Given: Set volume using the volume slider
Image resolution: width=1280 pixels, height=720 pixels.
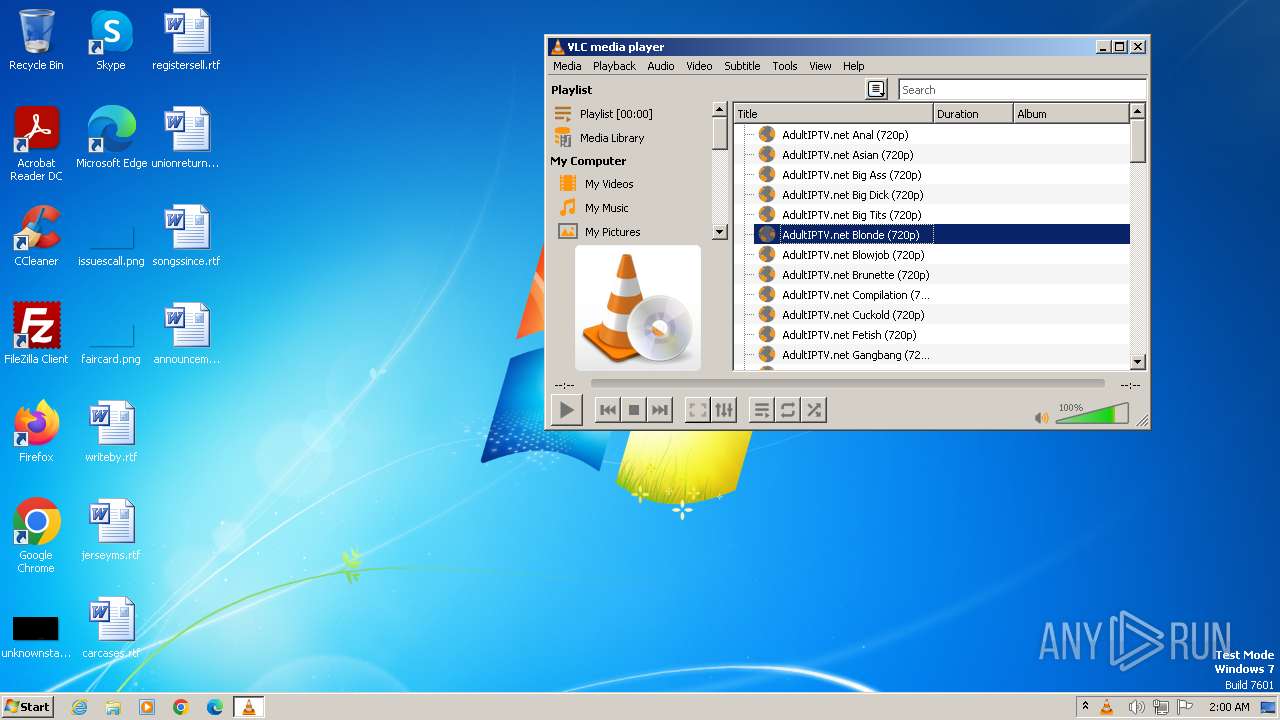Looking at the screenshot, I should [x=1092, y=414].
